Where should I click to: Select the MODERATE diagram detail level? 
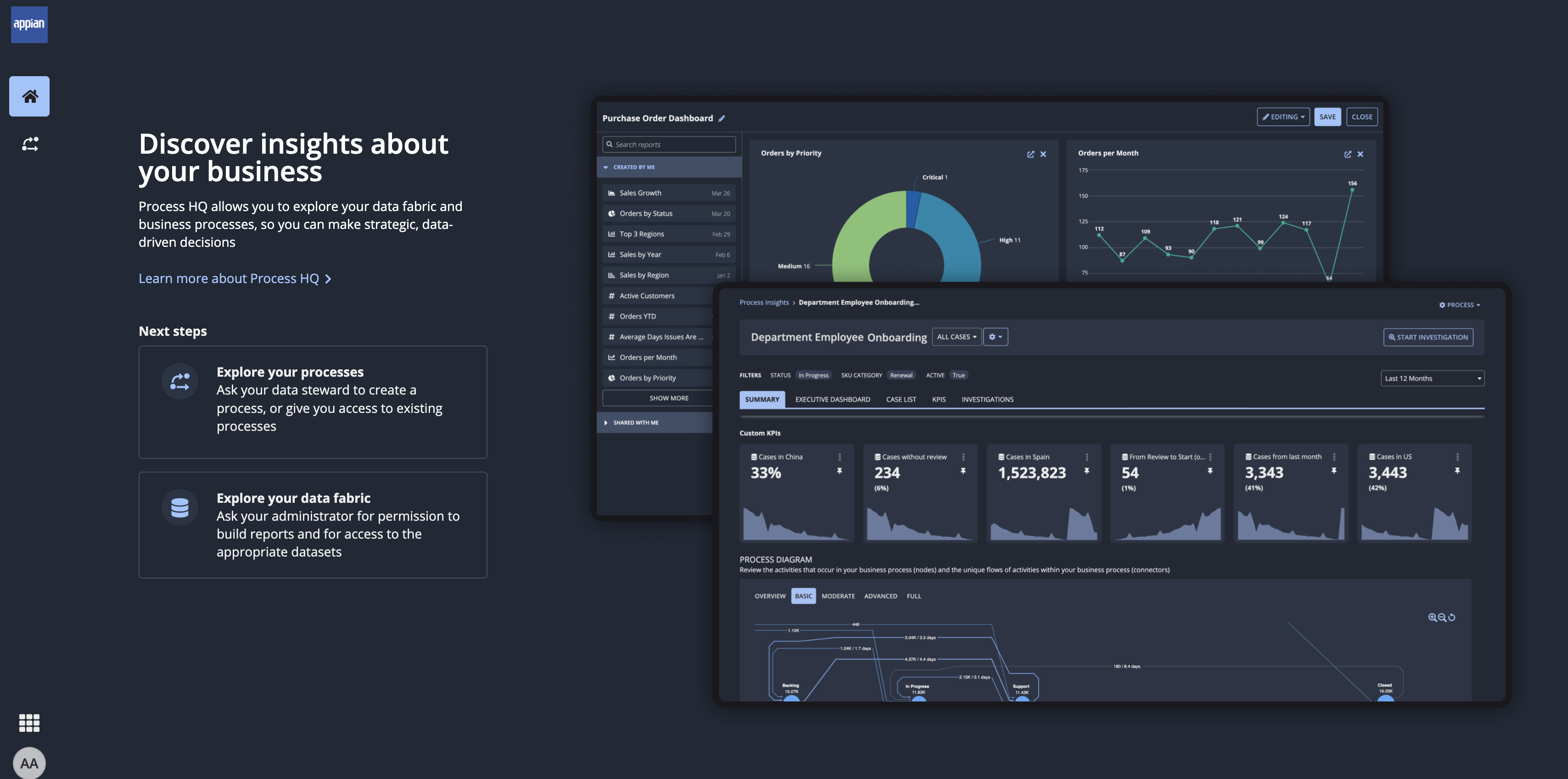pyautogui.click(x=838, y=596)
